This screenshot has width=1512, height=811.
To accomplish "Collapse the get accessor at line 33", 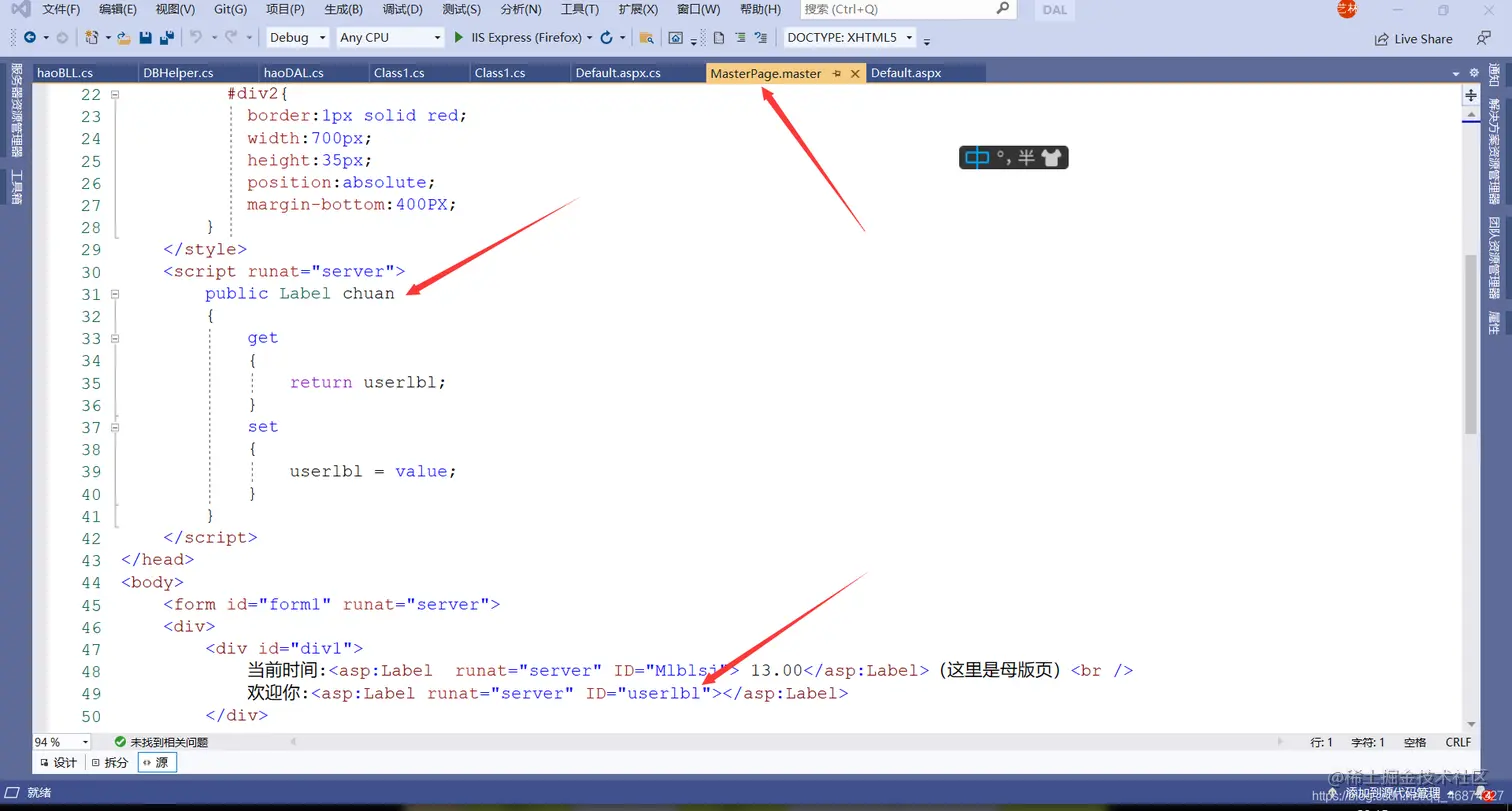I will point(115,338).
